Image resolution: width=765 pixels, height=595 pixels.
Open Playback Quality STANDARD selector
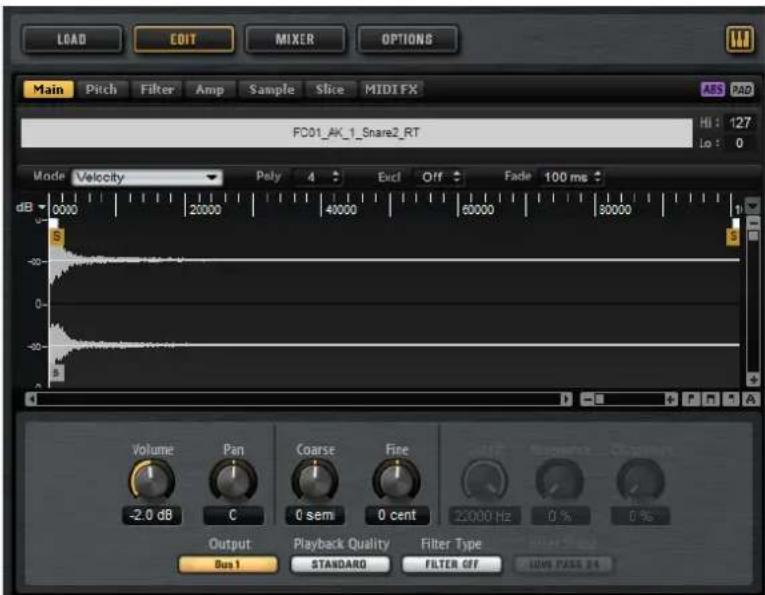[x=340, y=564]
